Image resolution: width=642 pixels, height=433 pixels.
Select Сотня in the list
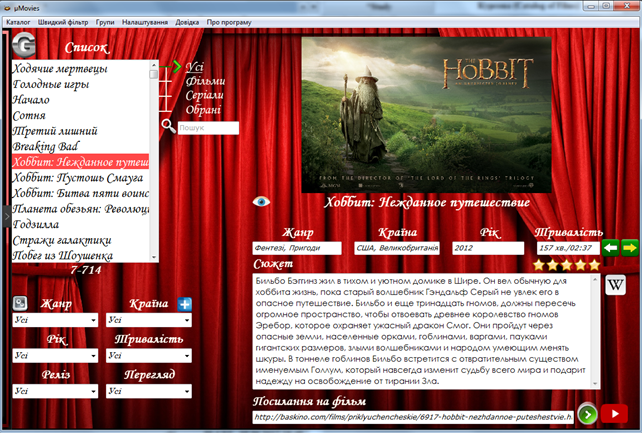point(80,115)
